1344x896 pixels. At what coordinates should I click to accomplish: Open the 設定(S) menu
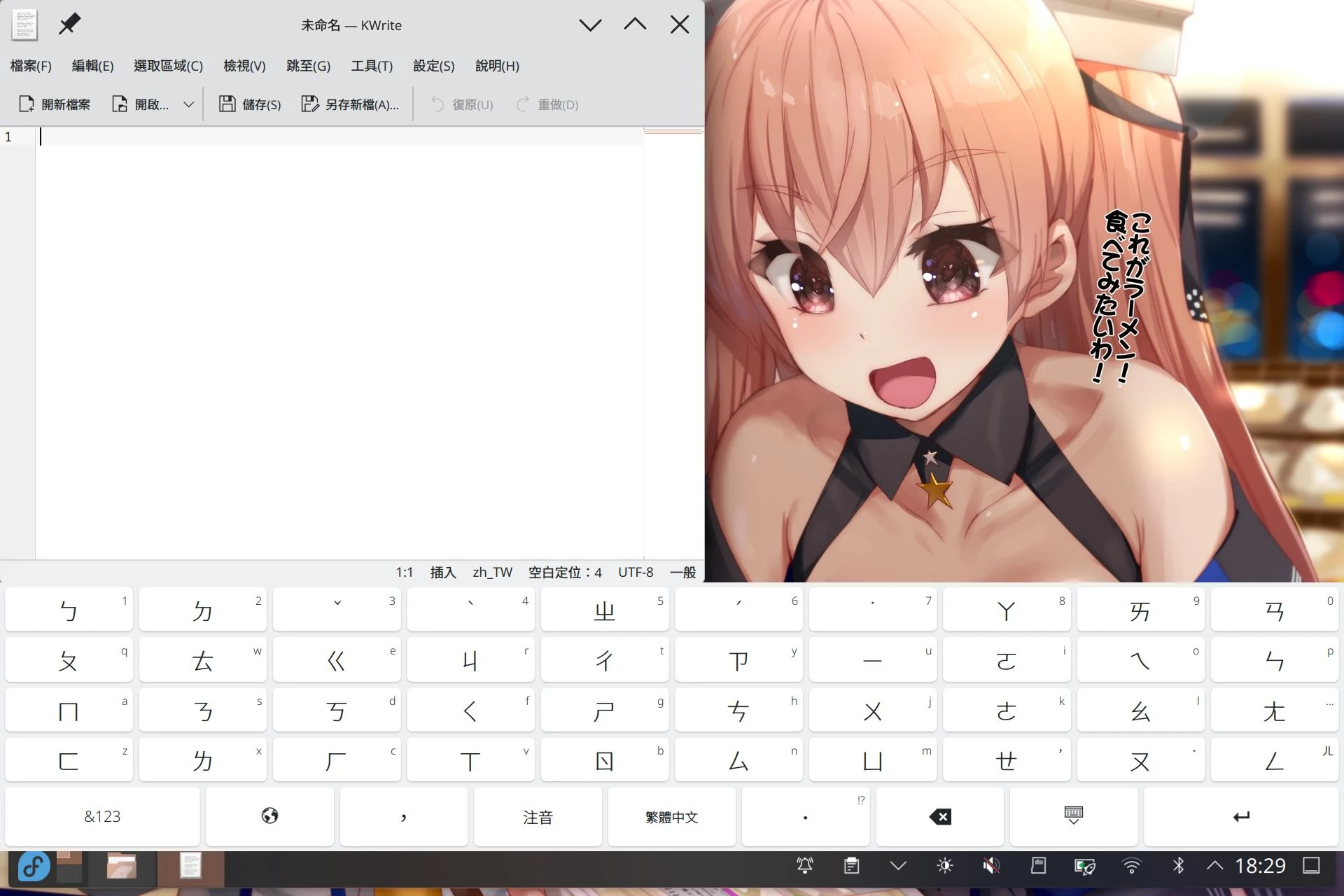click(433, 66)
